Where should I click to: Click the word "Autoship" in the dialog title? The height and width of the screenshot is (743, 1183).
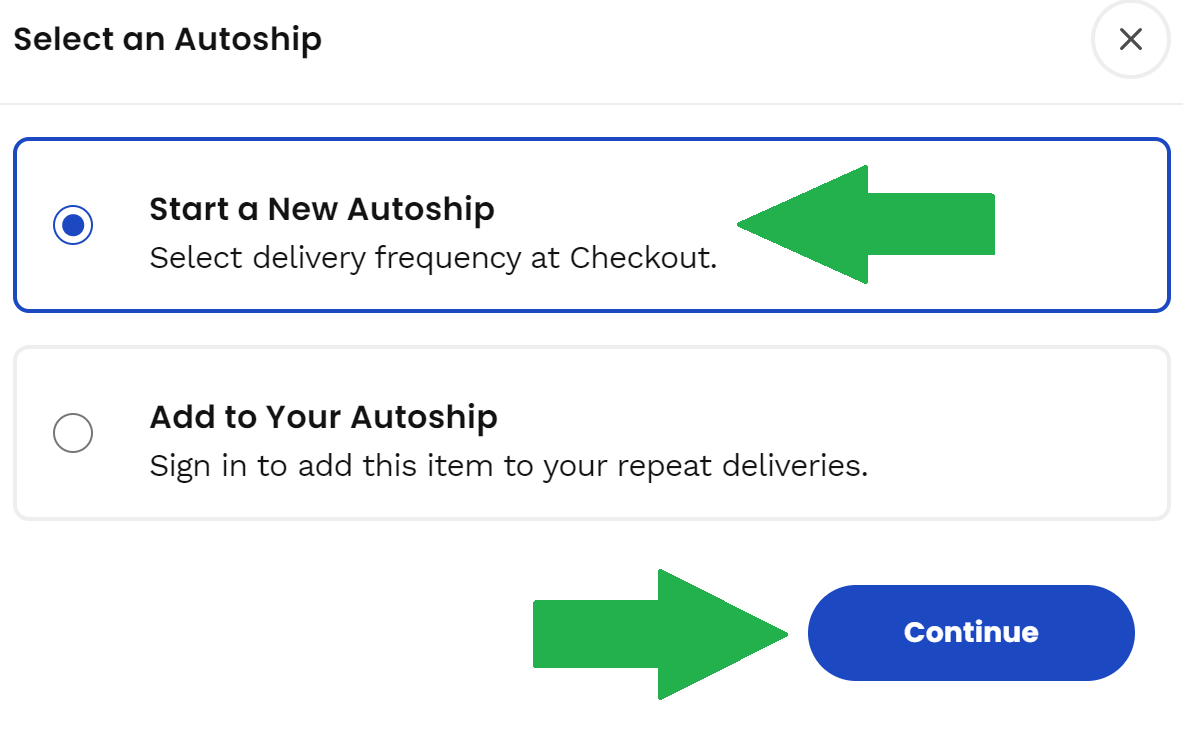tap(248, 40)
